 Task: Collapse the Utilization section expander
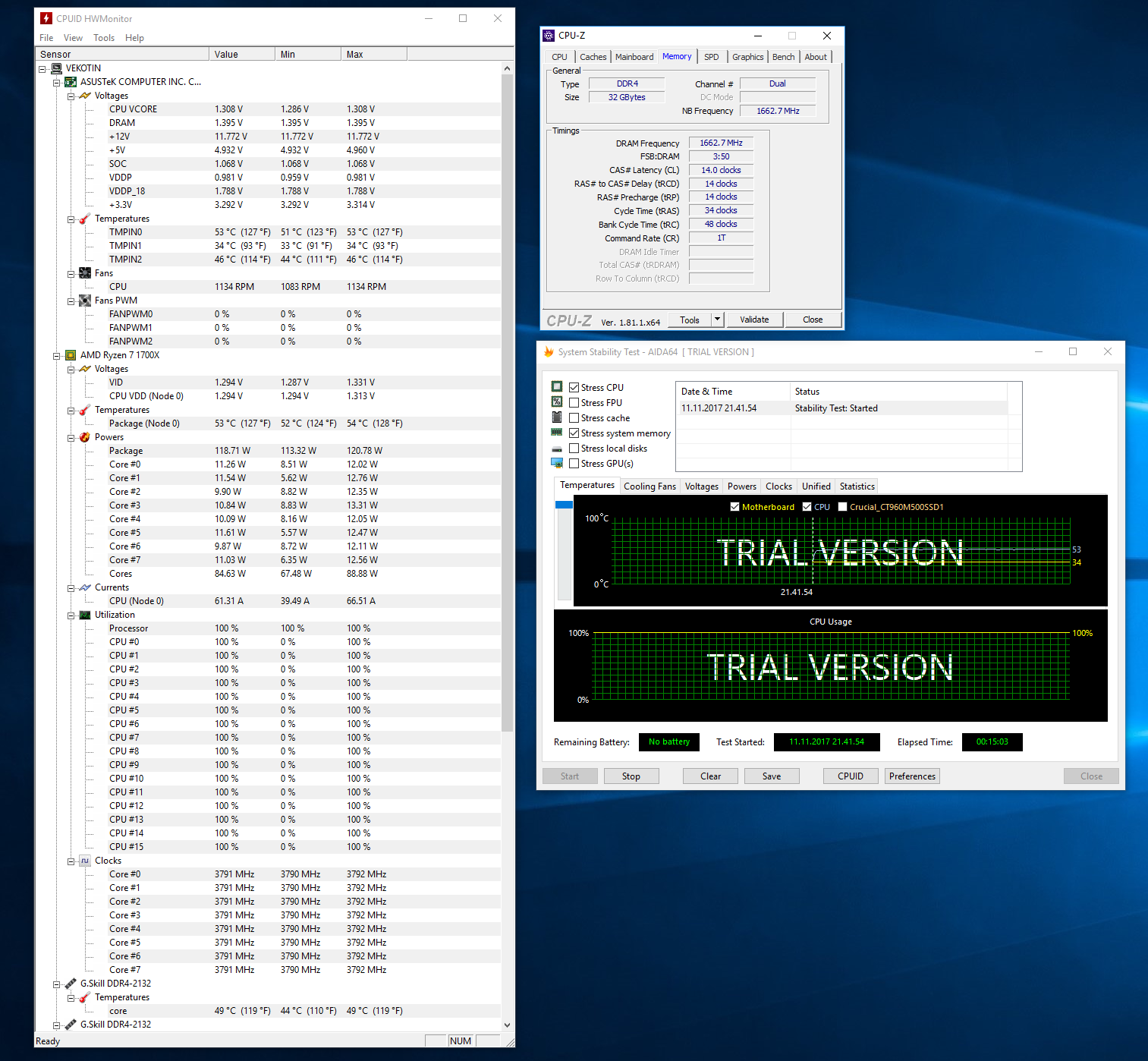(x=71, y=615)
